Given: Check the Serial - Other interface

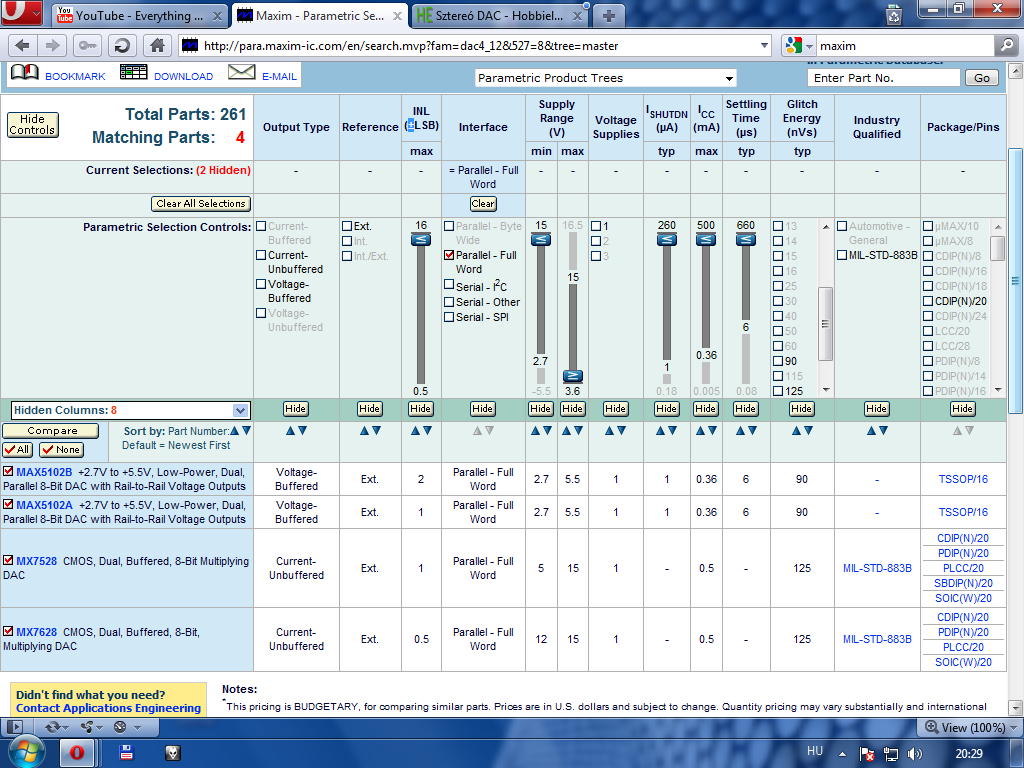Looking at the screenshot, I should point(449,302).
